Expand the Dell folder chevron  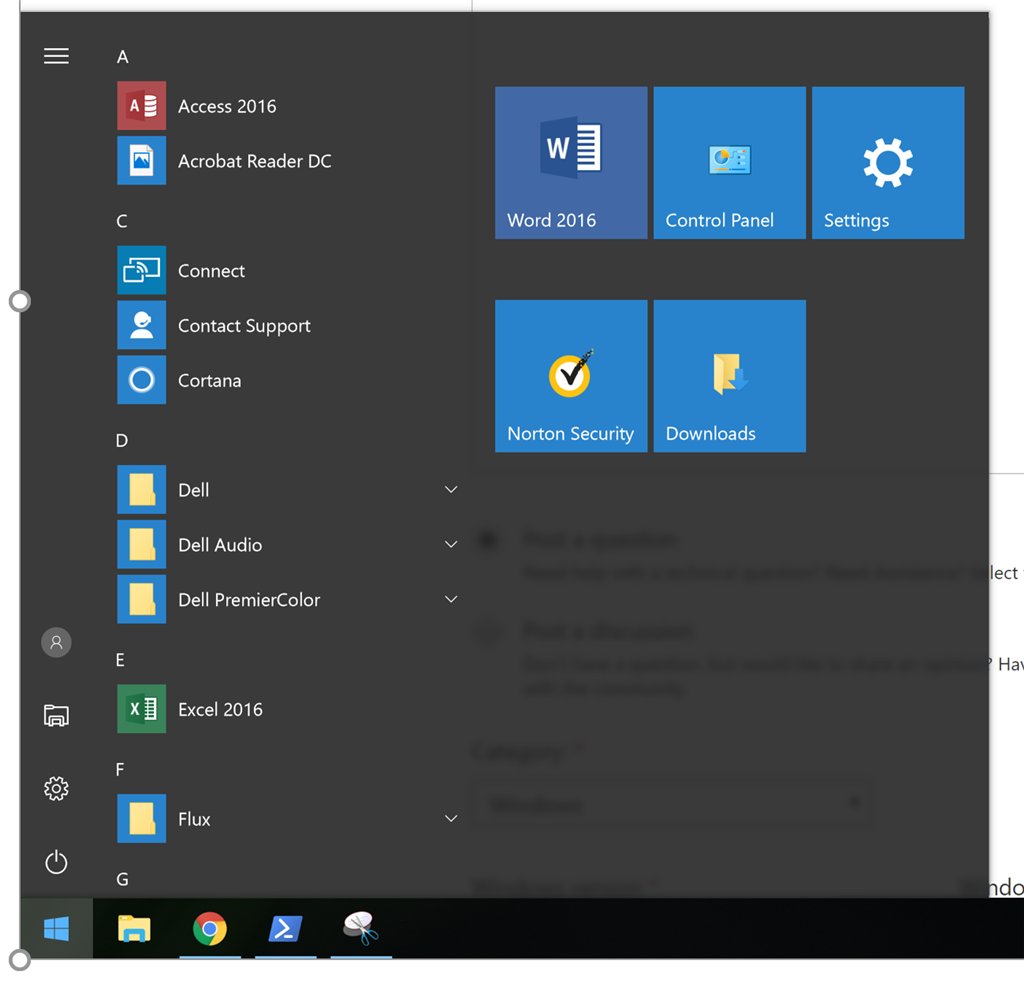pyautogui.click(x=451, y=490)
